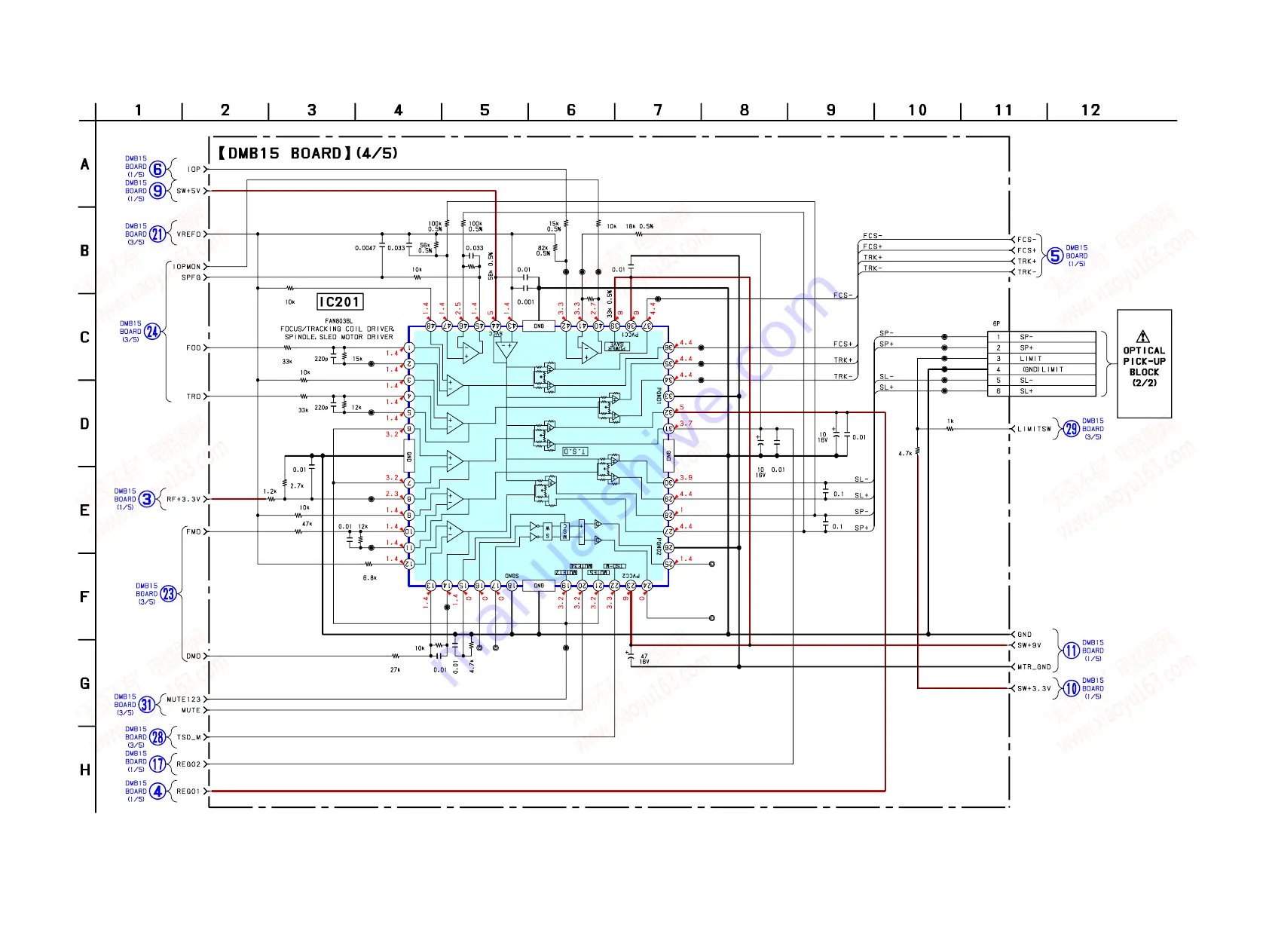Click the IC201 reference designator box

(x=340, y=302)
